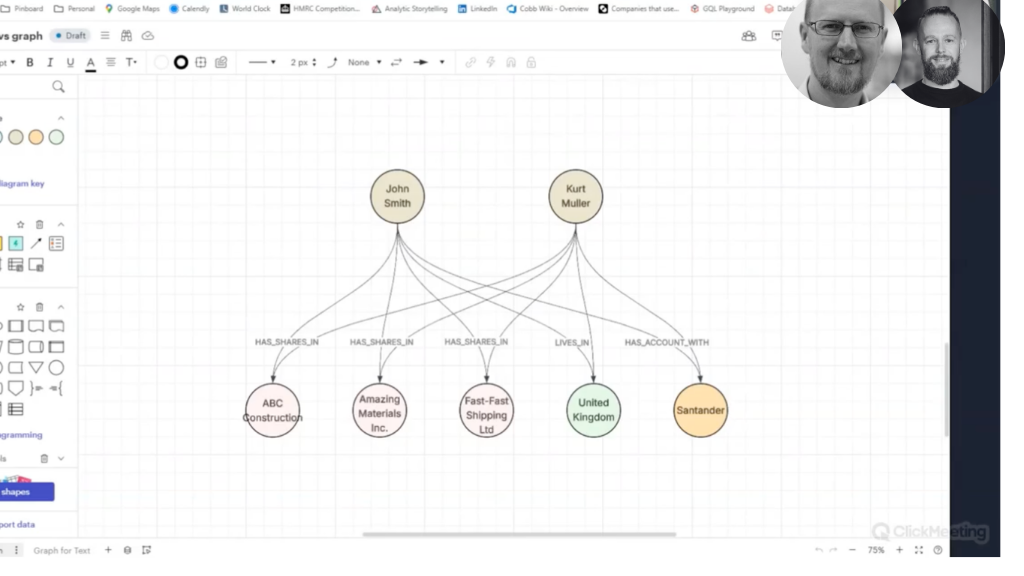Toggle fullscreen canvas view
Image resolution: width=1024 pixels, height=576 pixels.
pyautogui.click(x=919, y=550)
